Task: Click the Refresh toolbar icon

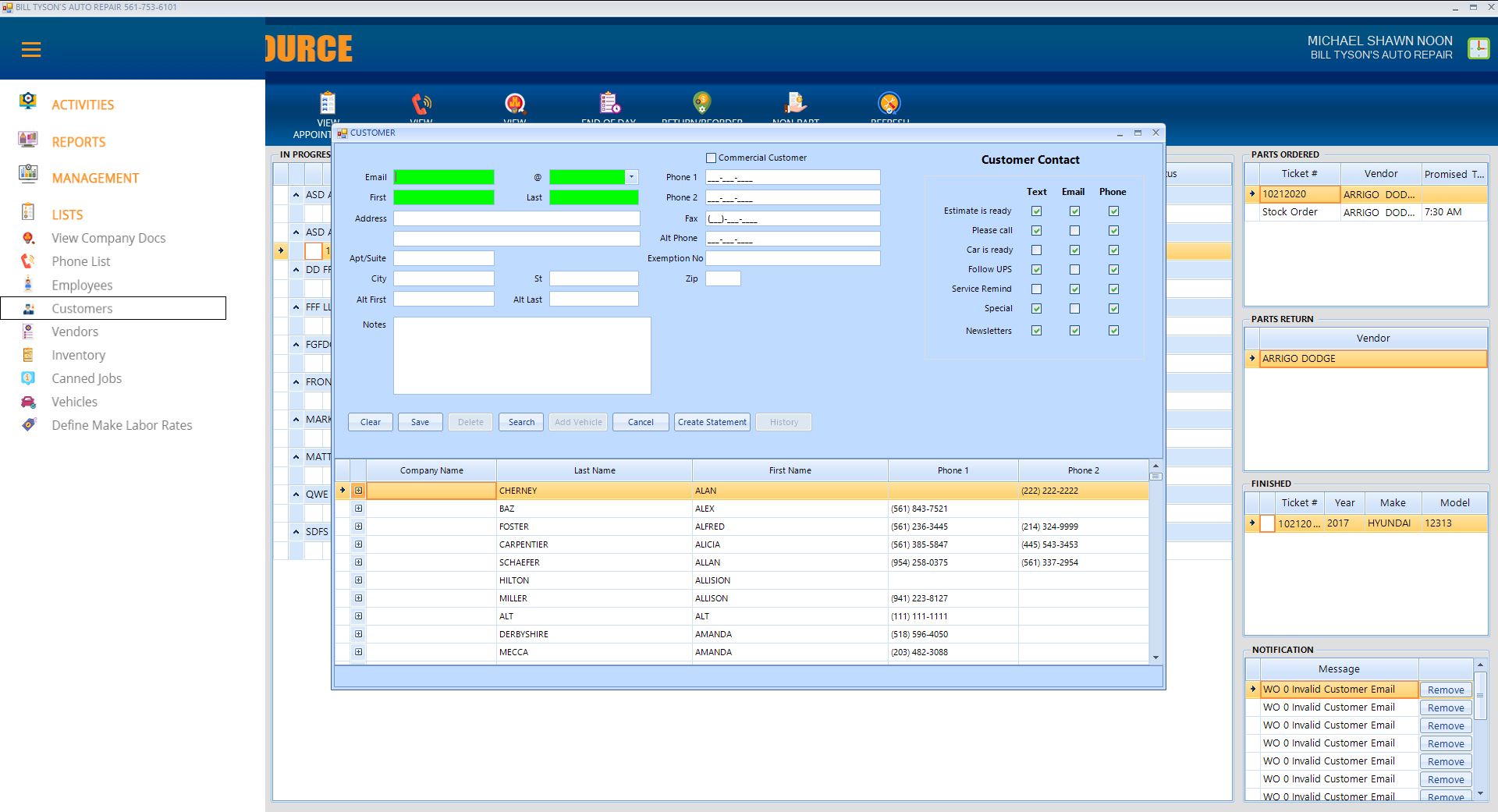Action: point(889,103)
